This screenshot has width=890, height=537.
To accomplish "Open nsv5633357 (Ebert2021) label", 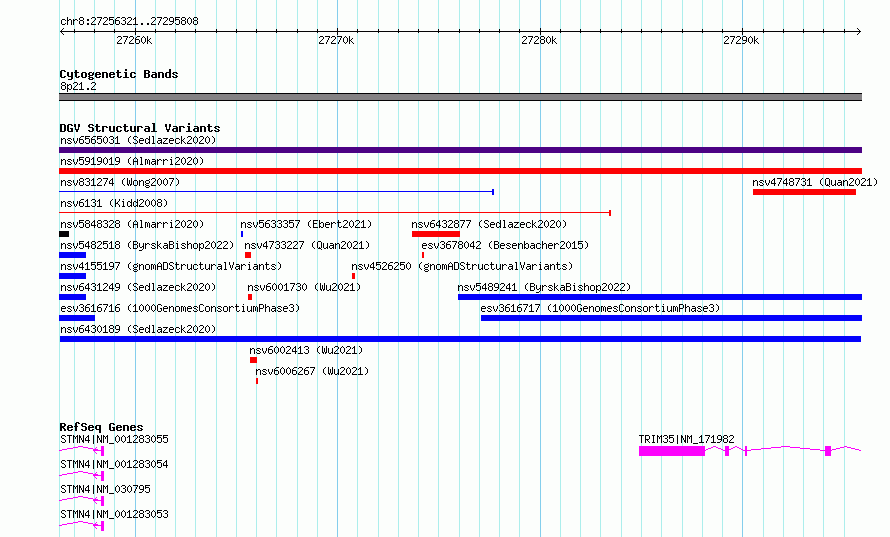I will [306, 224].
